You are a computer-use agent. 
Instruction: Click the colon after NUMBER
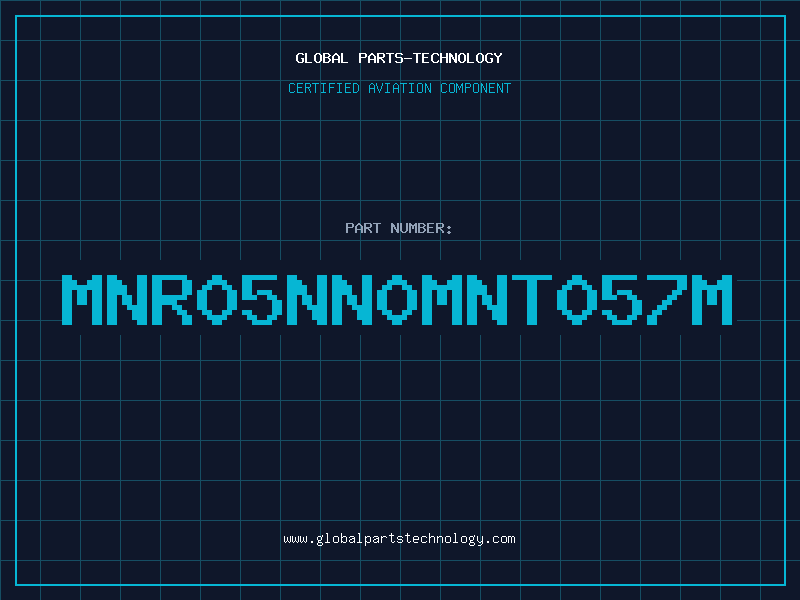coord(449,229)
